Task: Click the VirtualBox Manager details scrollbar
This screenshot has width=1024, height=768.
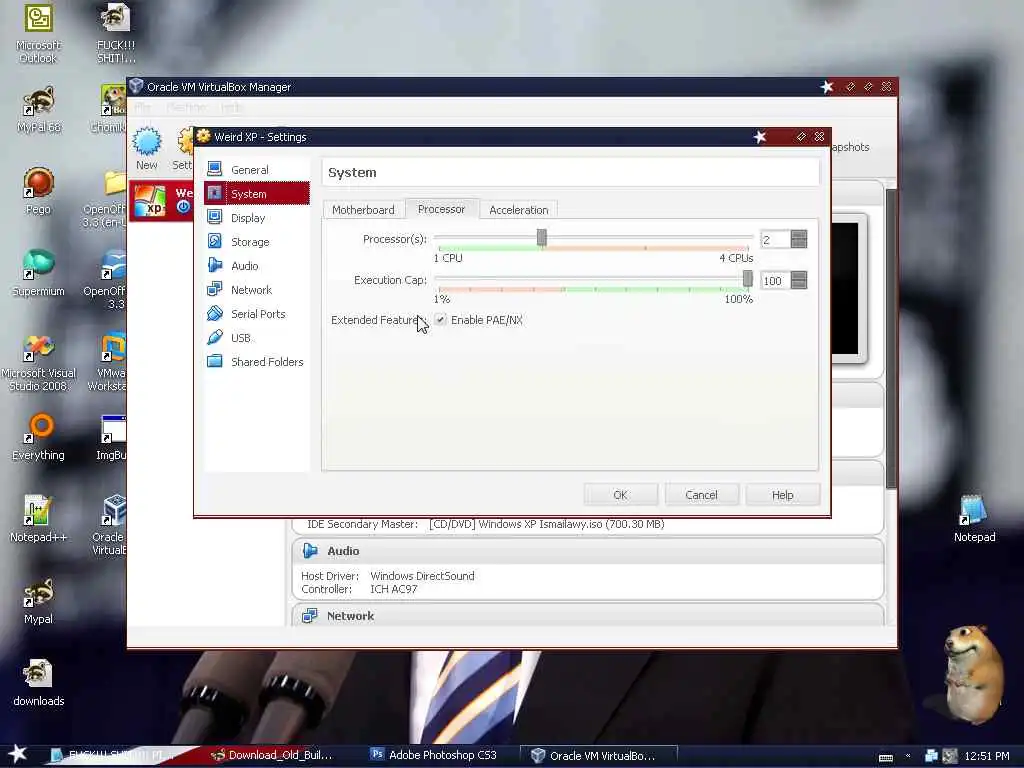Action: click(891, 338)
